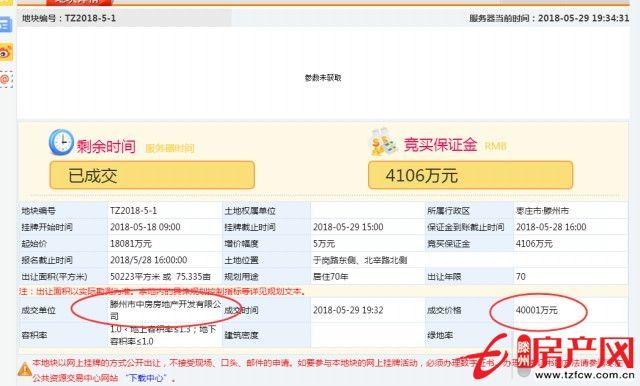Click the 增价幅度 label
This screenshot has width=640, height=386.
click(241, 244)
